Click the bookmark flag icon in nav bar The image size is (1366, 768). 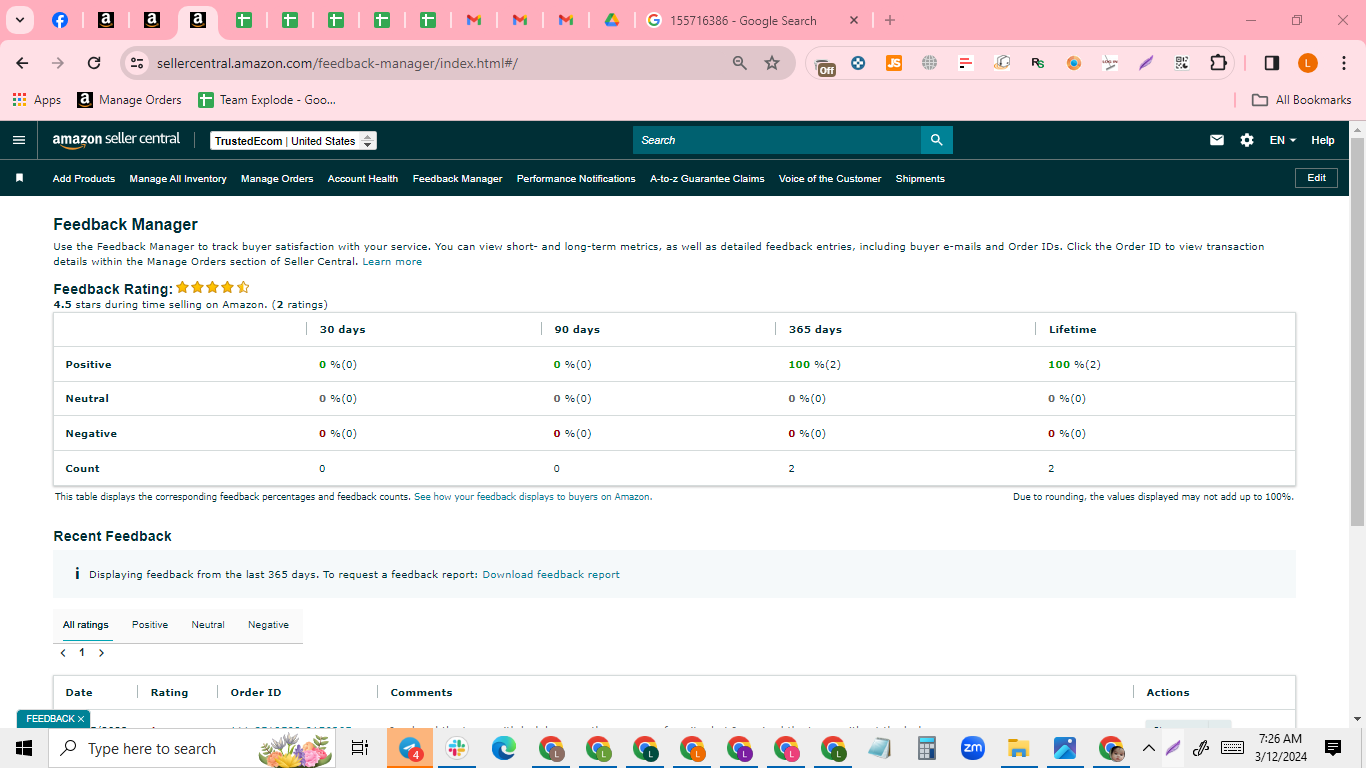pos(19,178)
